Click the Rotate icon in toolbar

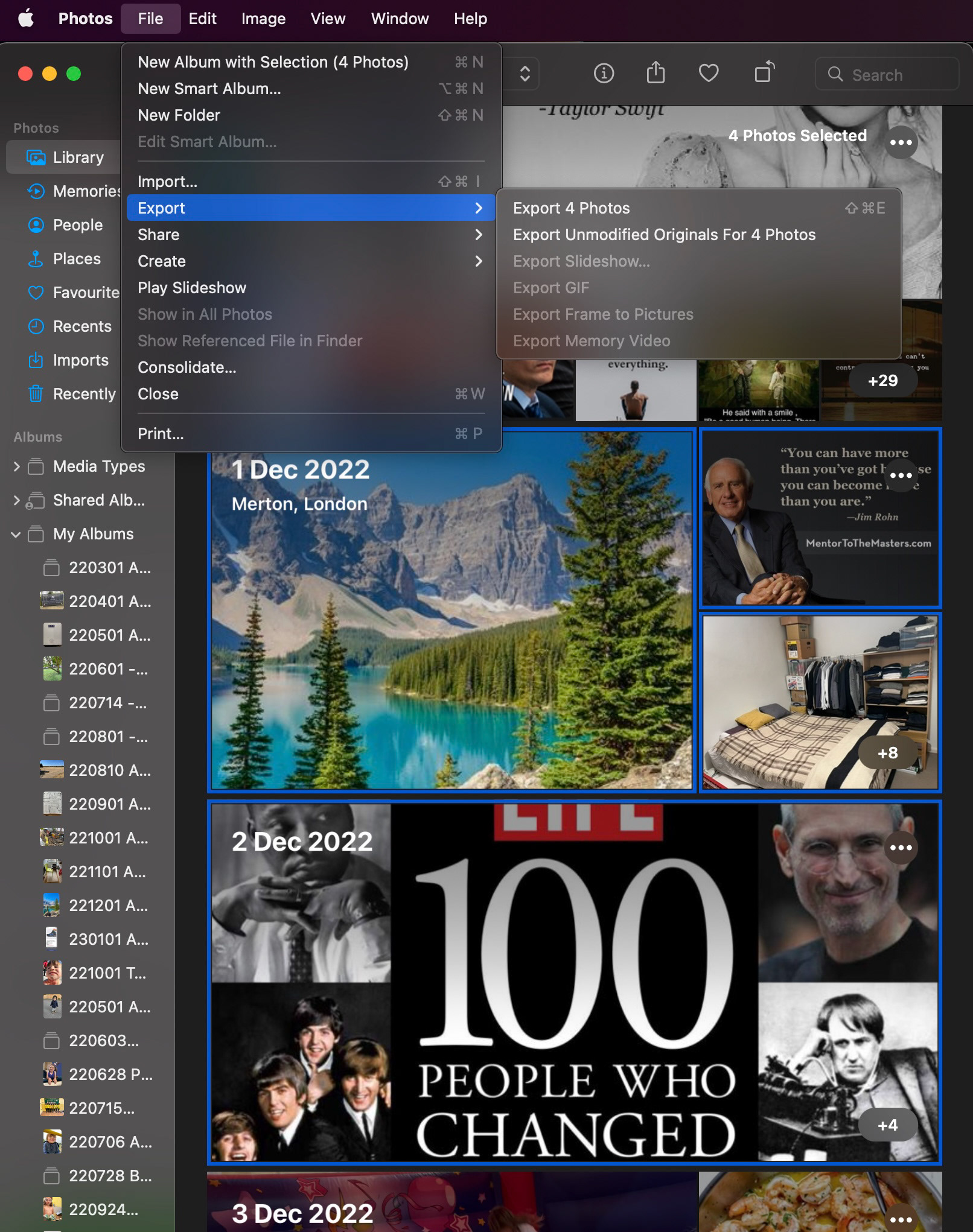(x=765, y=72)
